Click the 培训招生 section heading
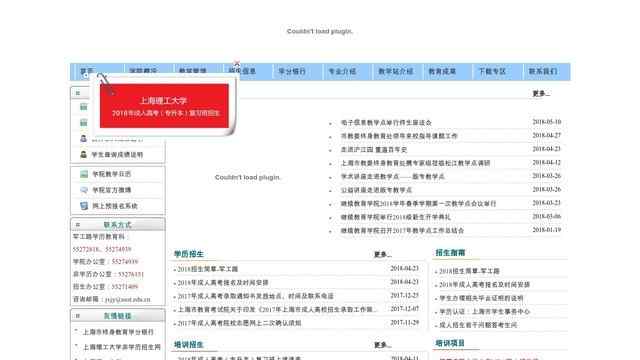 coord(189,344)
